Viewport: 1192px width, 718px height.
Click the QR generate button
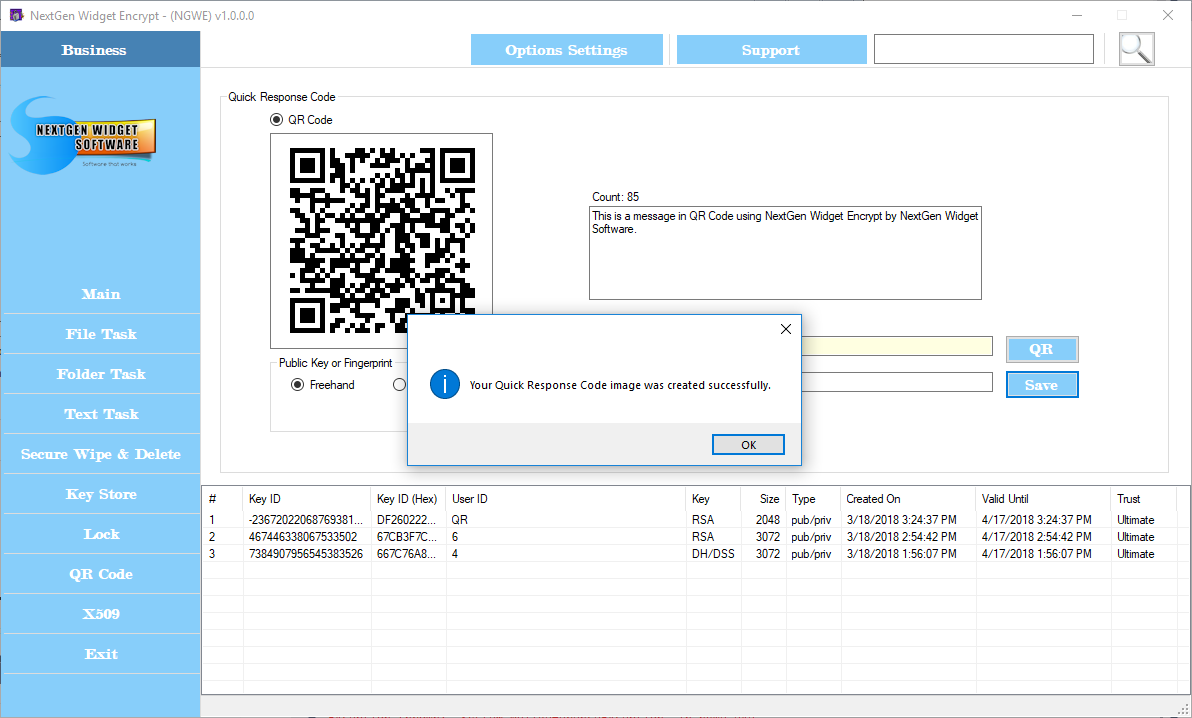[1041, 349]
